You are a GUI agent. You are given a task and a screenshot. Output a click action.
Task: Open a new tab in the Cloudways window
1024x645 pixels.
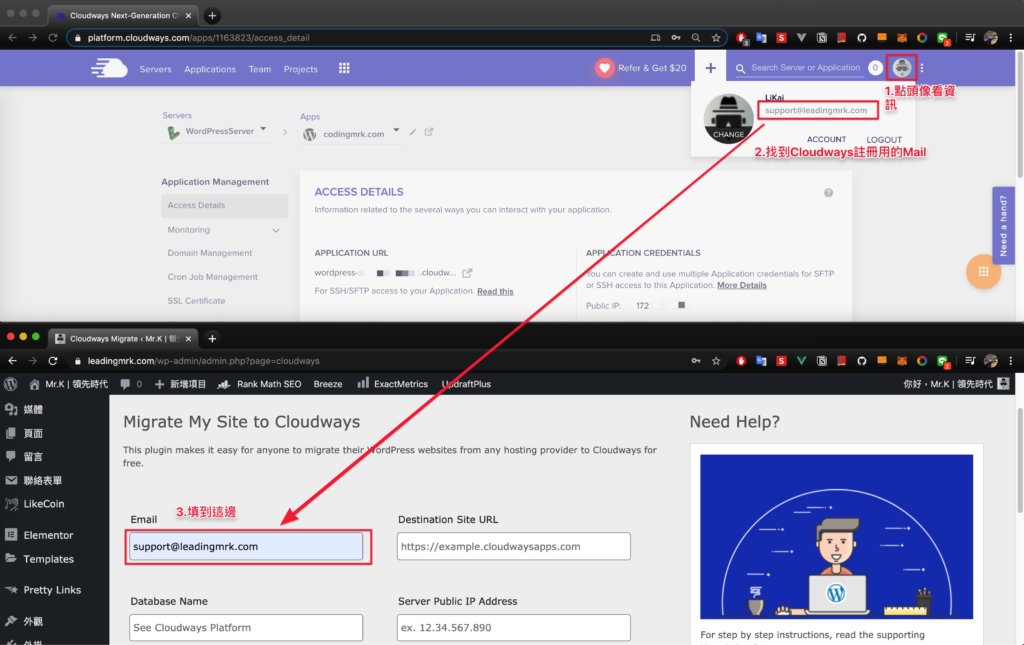[x=212, y=15]
